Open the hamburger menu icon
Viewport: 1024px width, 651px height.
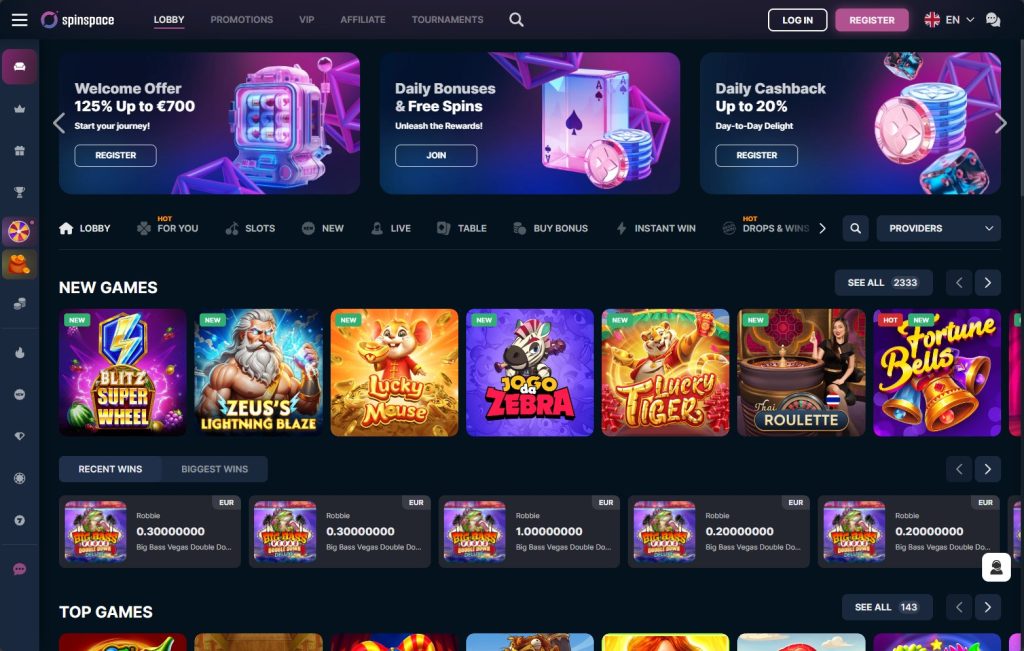point(20,20)
